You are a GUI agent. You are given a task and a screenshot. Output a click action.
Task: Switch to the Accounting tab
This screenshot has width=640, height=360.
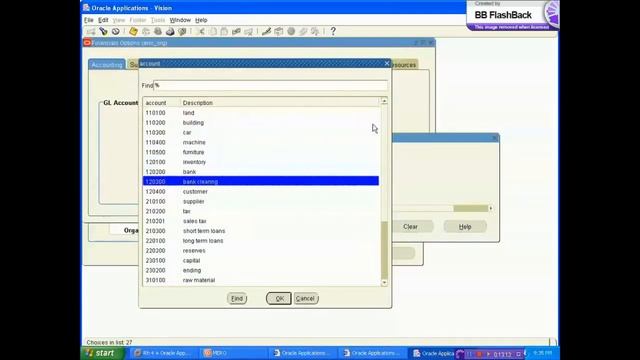pos(107,64)
